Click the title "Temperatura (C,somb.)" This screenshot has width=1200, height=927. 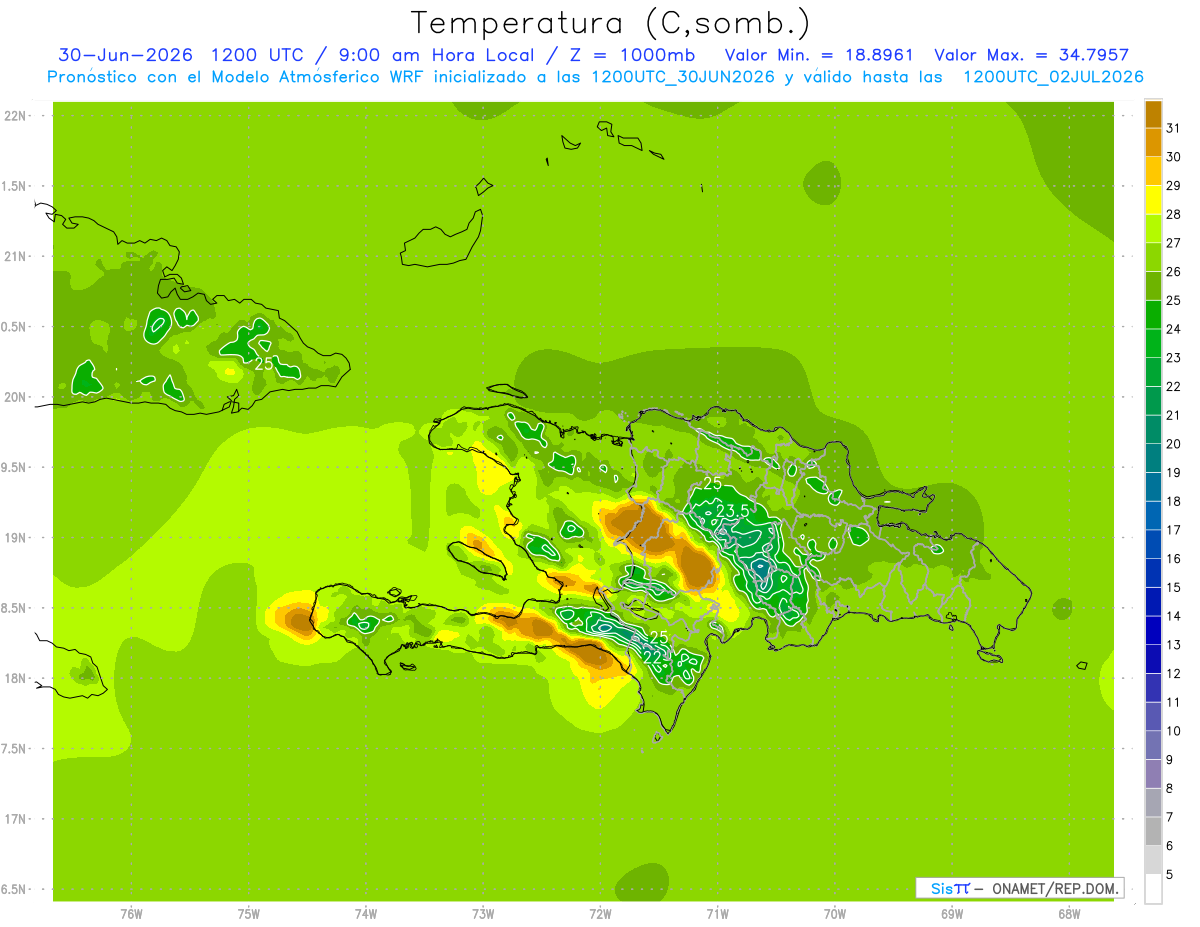pos(610,23)
